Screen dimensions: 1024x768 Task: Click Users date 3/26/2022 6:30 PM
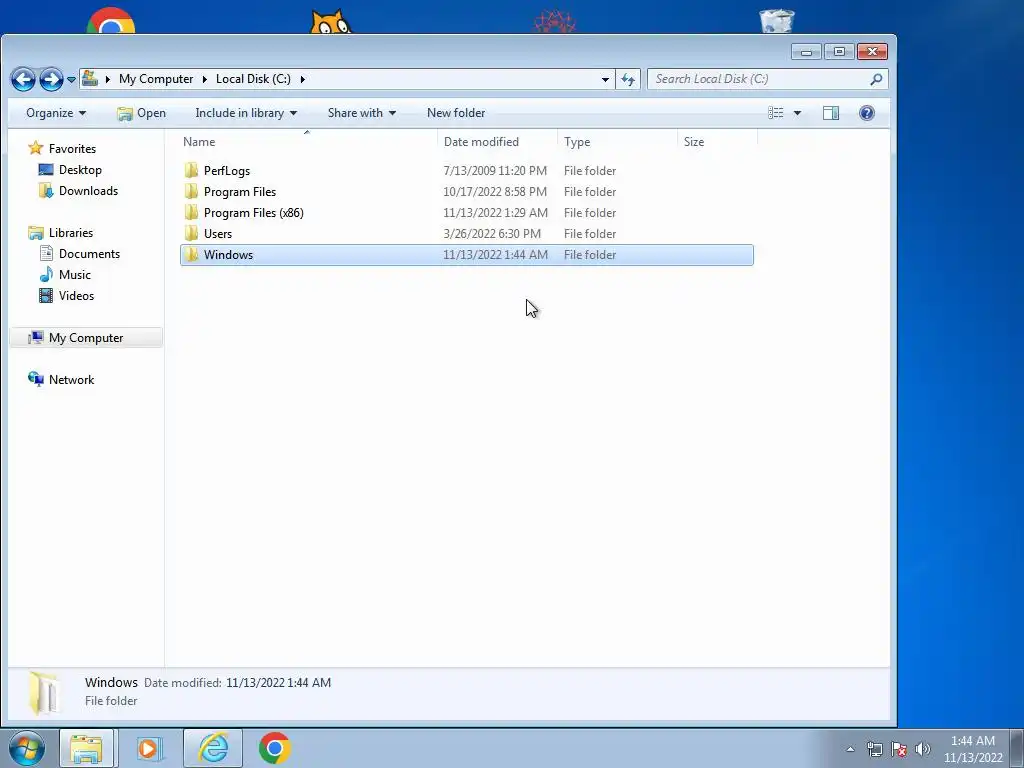[492, 233]
